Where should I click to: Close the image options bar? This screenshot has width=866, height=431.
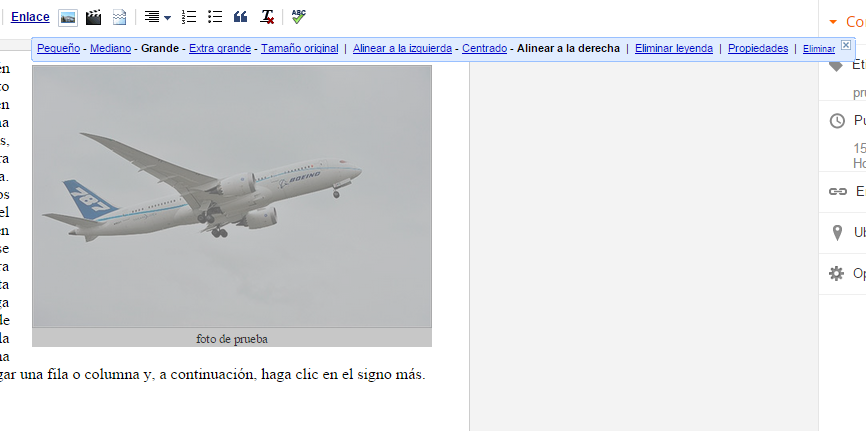[846, 45]
